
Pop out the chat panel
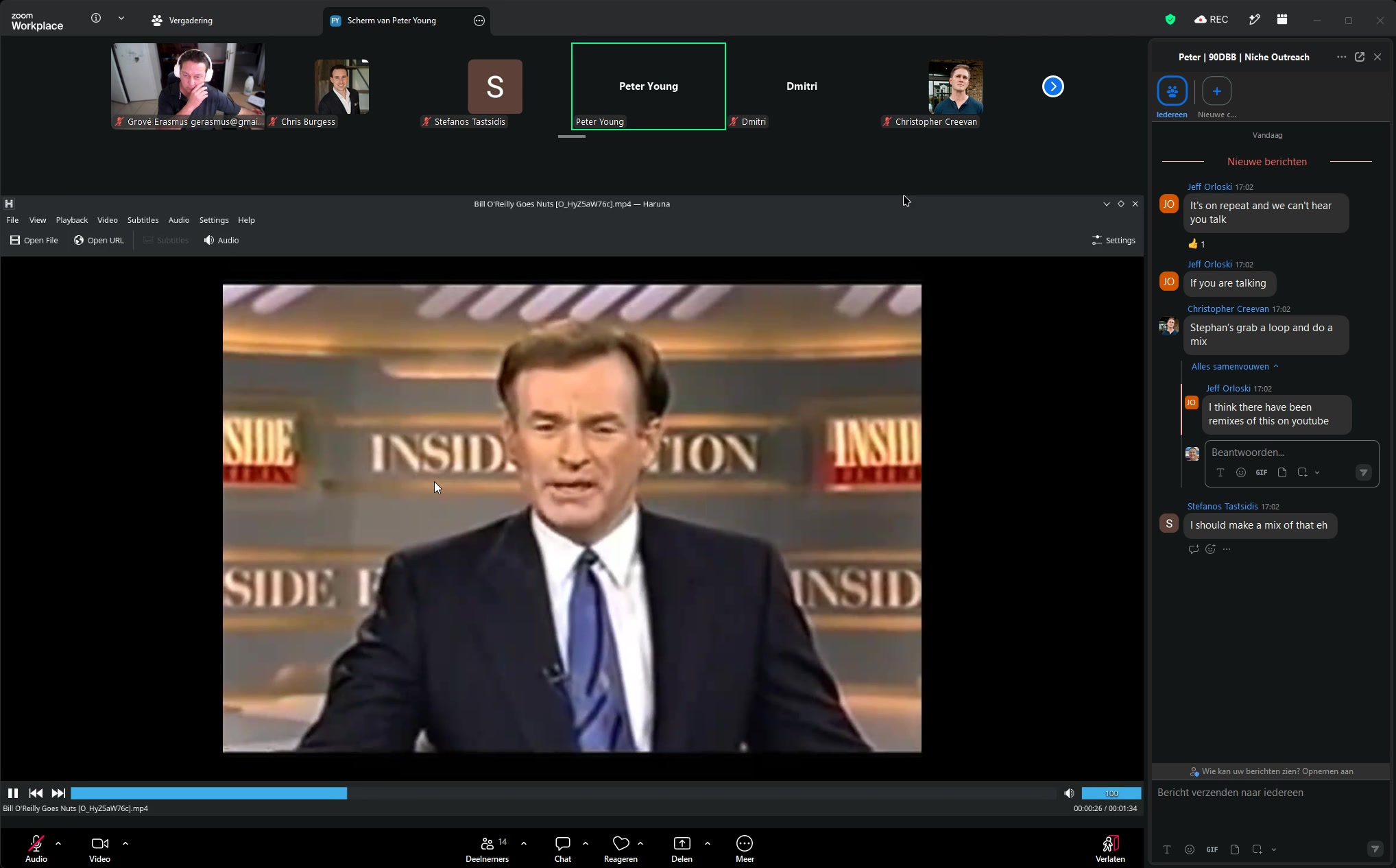[x=1360, y=57]
